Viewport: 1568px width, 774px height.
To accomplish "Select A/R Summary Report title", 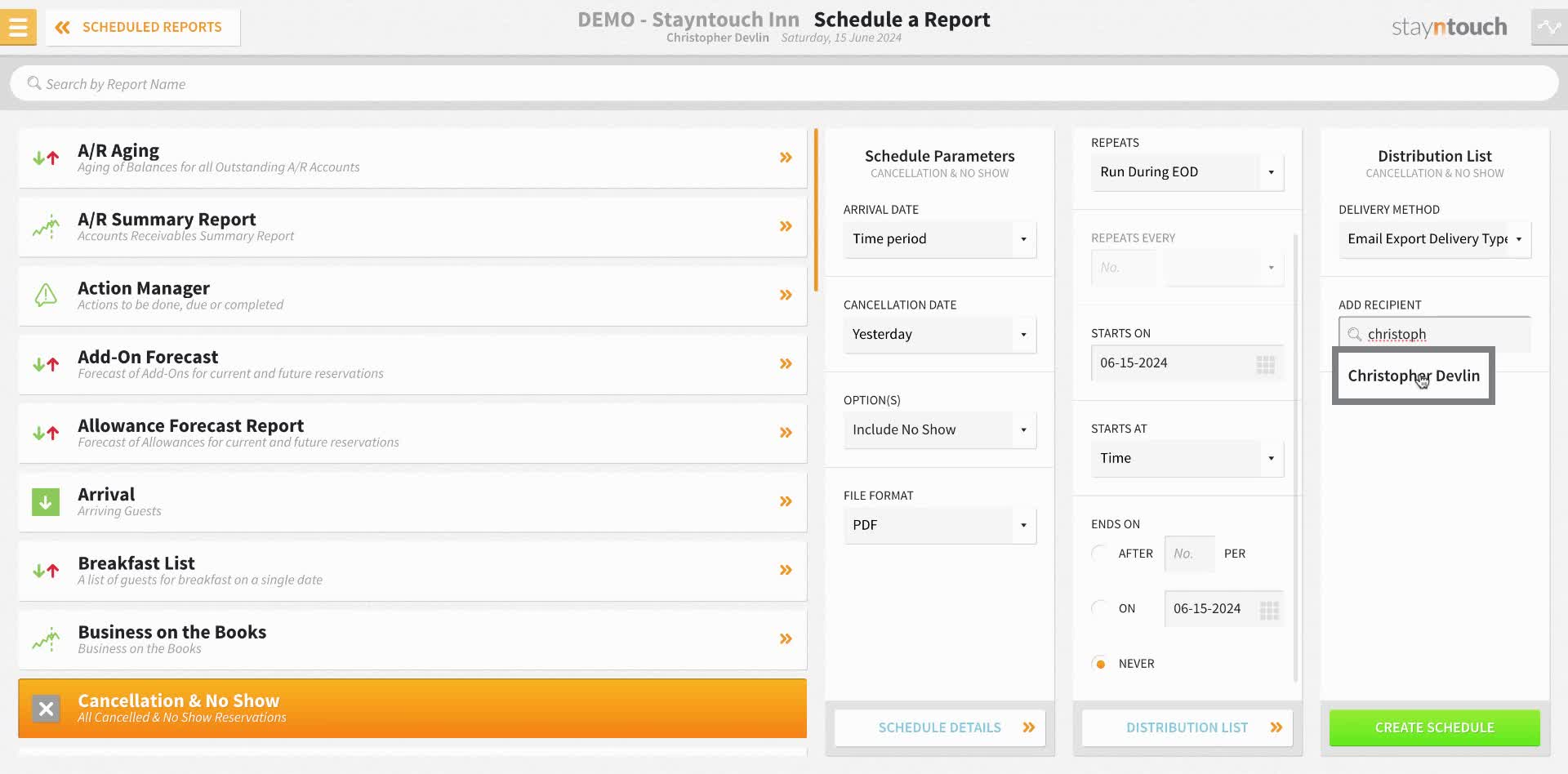I will pyautogui.click(x=167, y=219).
